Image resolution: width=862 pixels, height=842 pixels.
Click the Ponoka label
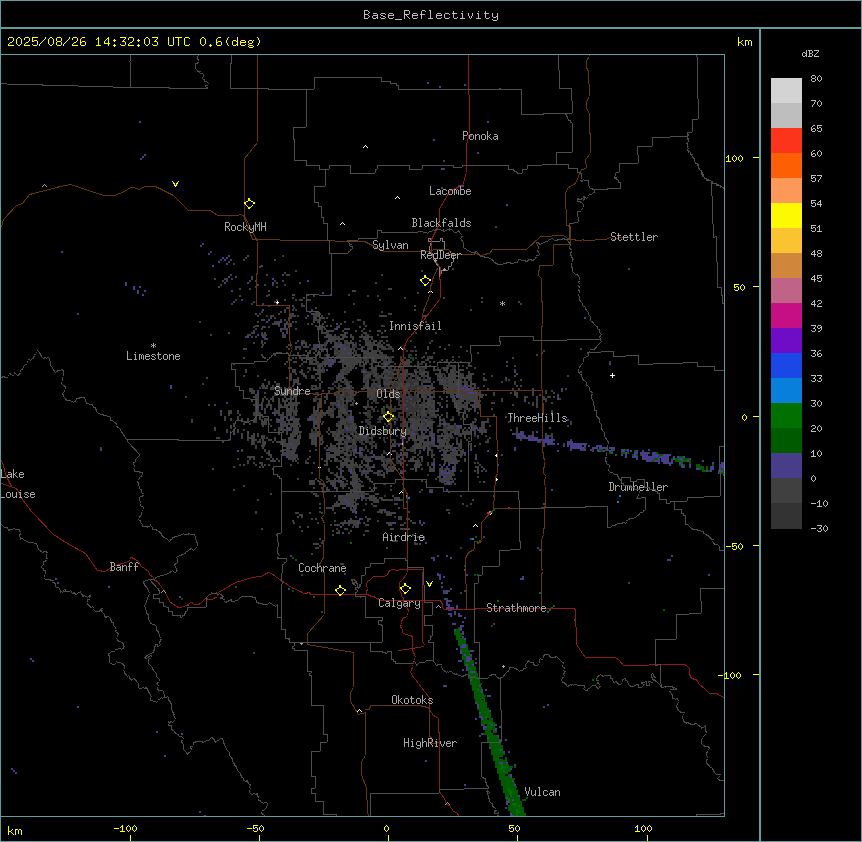pyautogui.click(x=480, y=136)
